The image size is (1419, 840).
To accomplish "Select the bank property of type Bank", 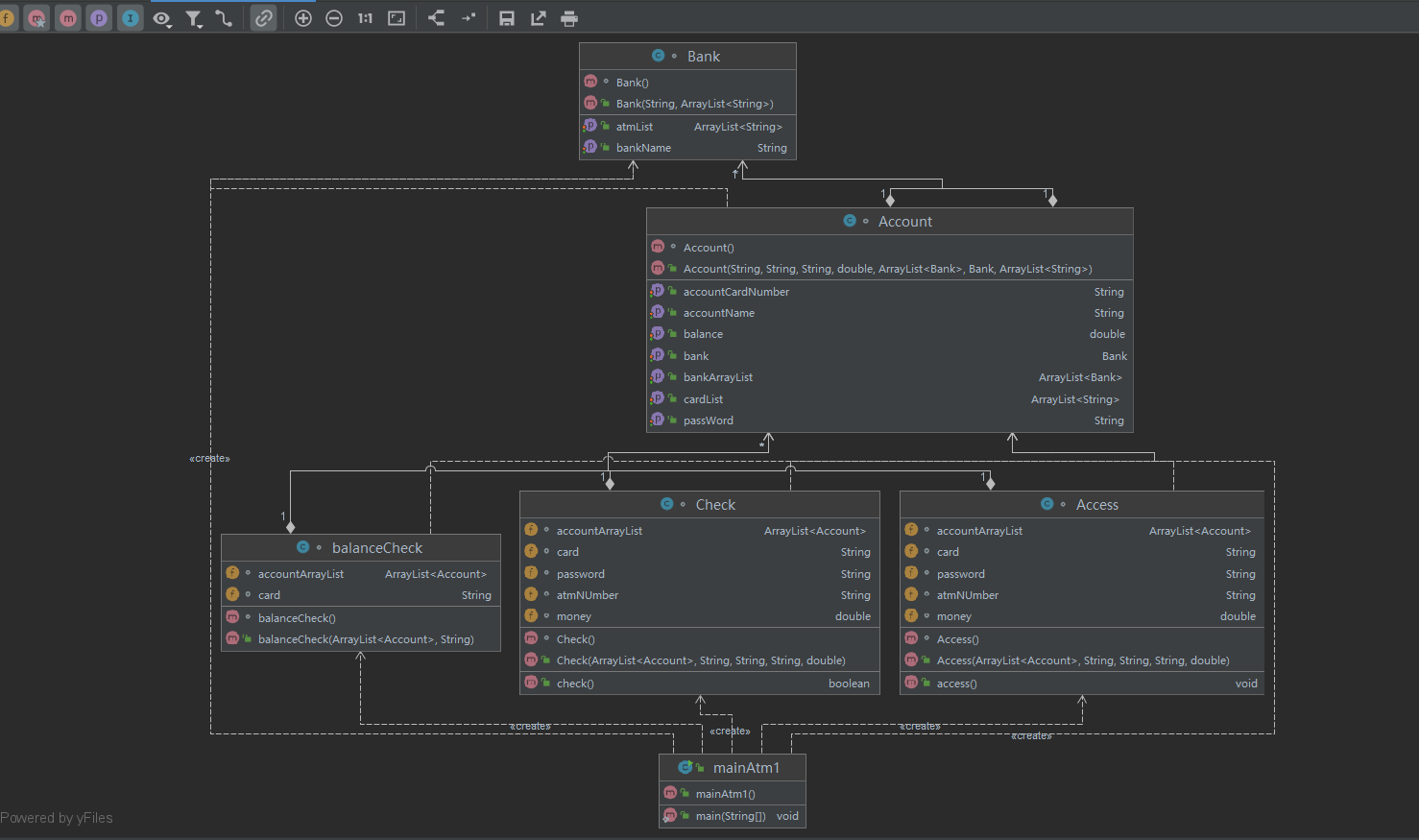I will click(x=890, y=356).
